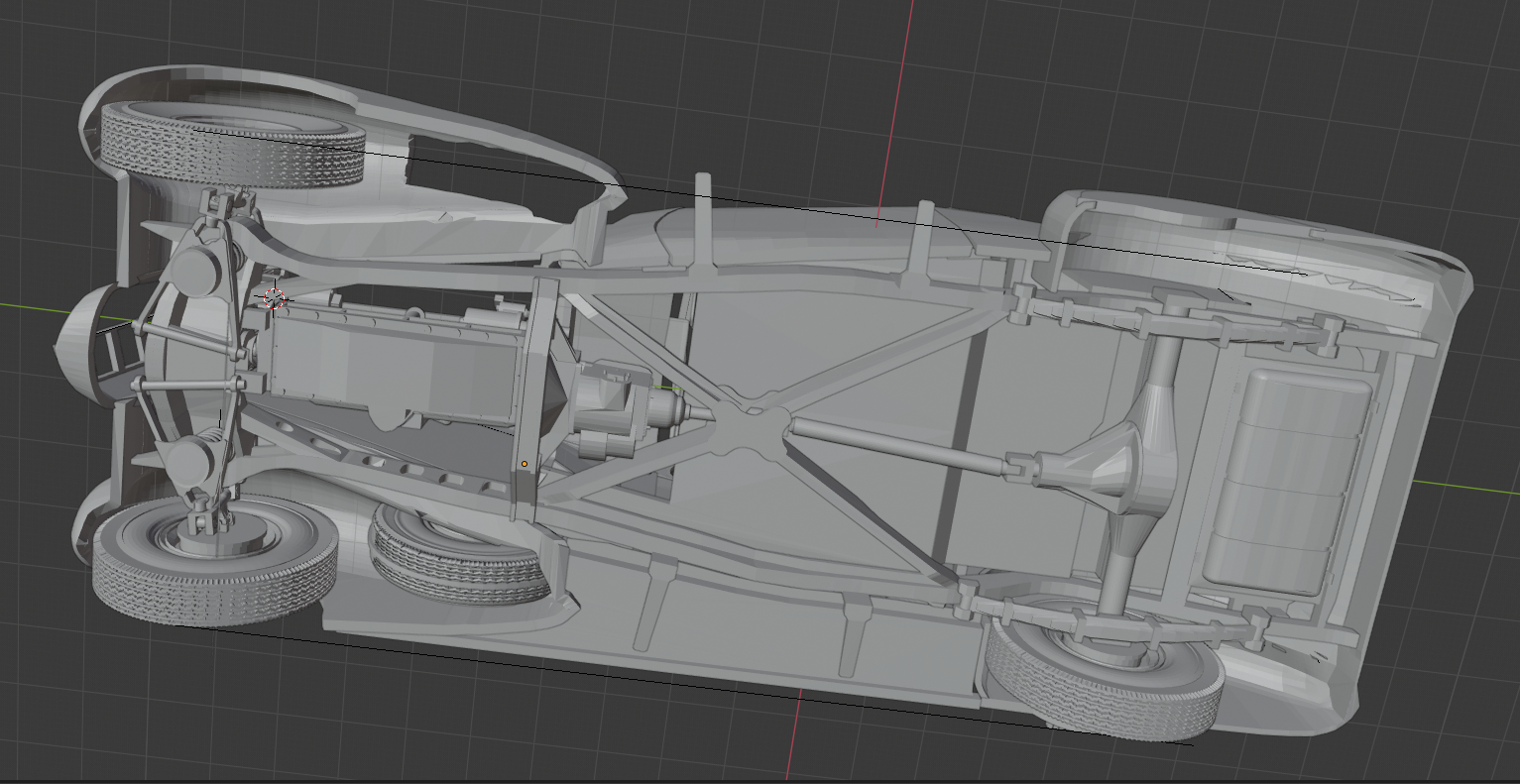The width and height of the screenshot is (1520, 784).
Task: Click the red-white 3D cursor
Action: (275, 296)
